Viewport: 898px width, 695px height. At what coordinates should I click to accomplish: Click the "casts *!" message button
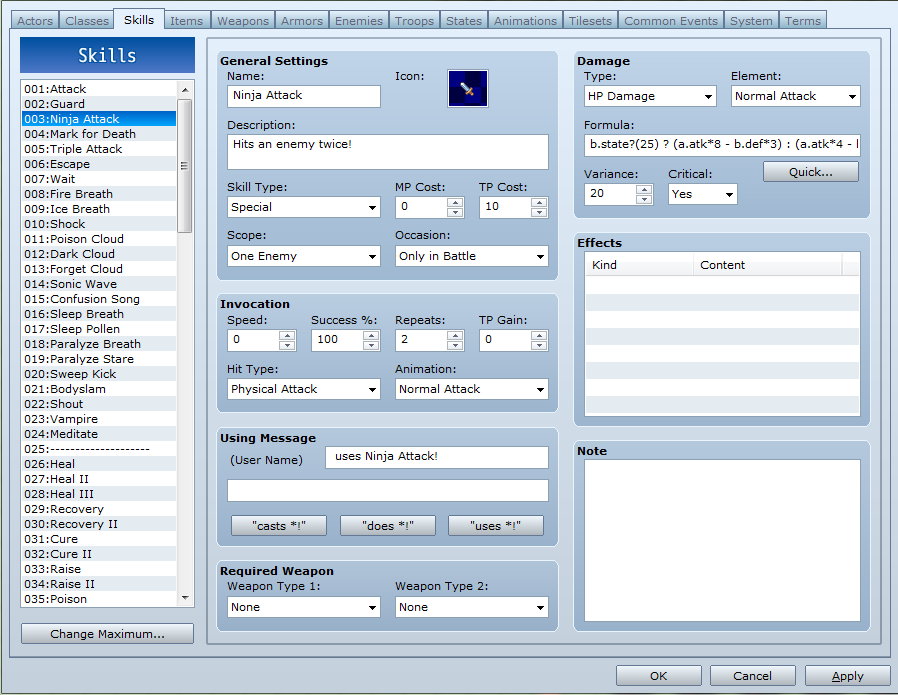(279, 526)
